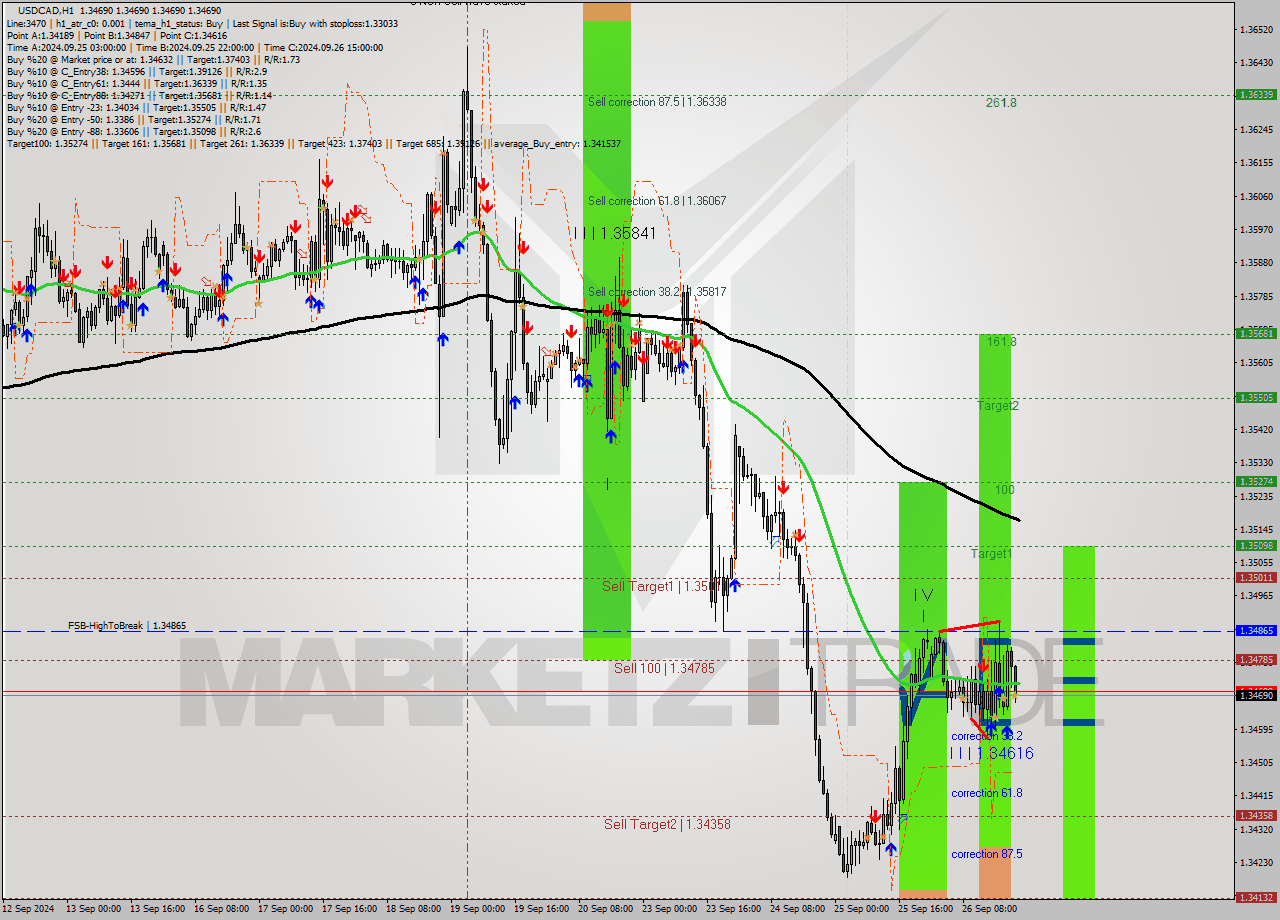This screenshot has width=1280, height=920.
Task: Click the '| | | 1.34616' blue wave label
Action: click(991, 753)
